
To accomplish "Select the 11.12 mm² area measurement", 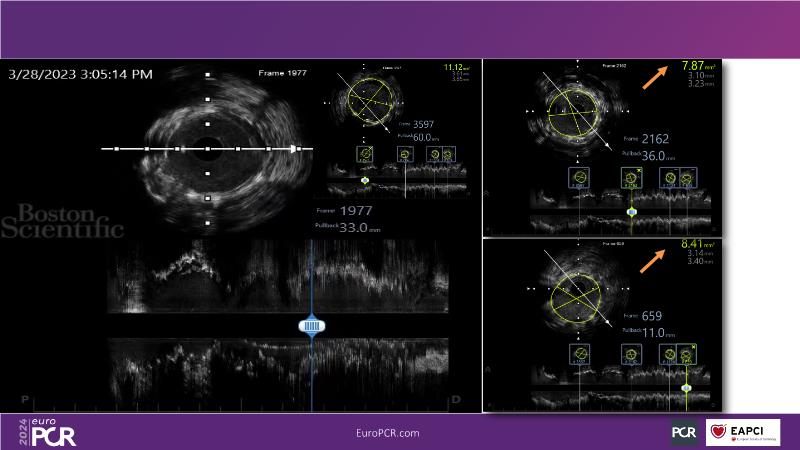I will [455, 67].
